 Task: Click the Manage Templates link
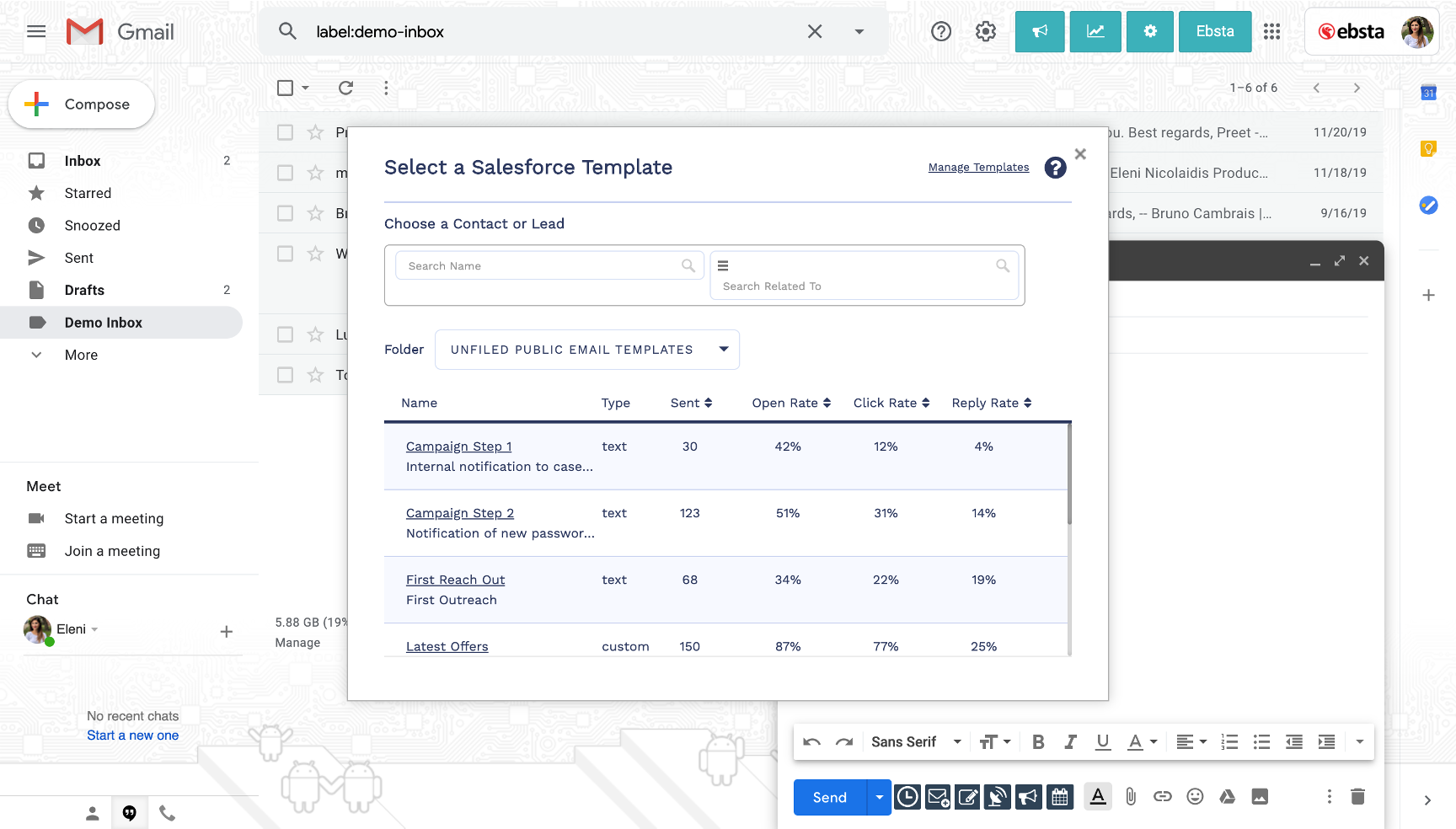pyautogui.click(x=978, y=168)
